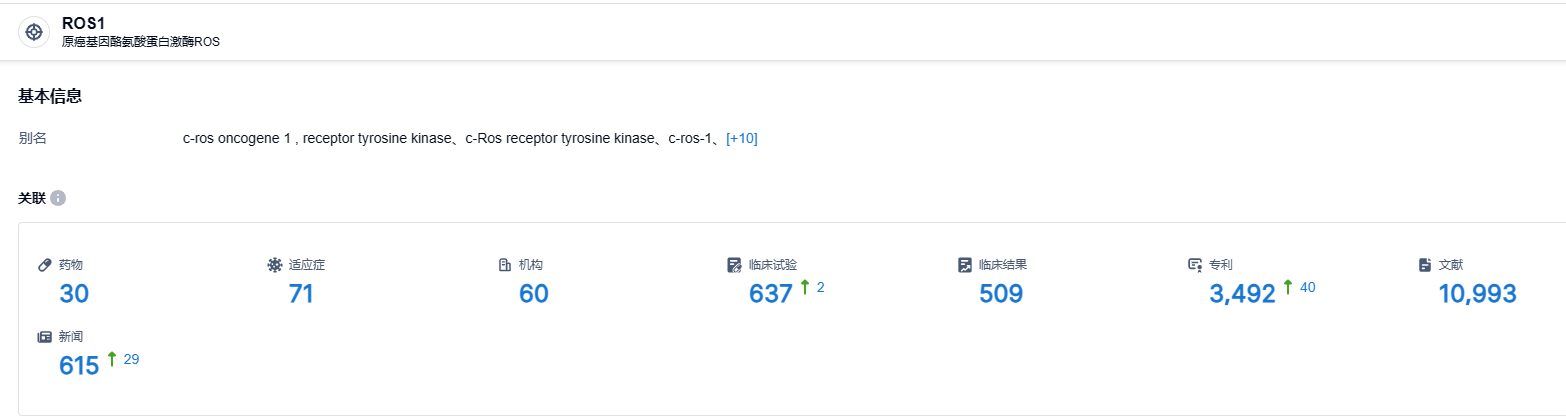Viewport: 1566px width, 420px height.
Task: Click the newspaper icon beside 新闻
Action: [x=45, y=337]
